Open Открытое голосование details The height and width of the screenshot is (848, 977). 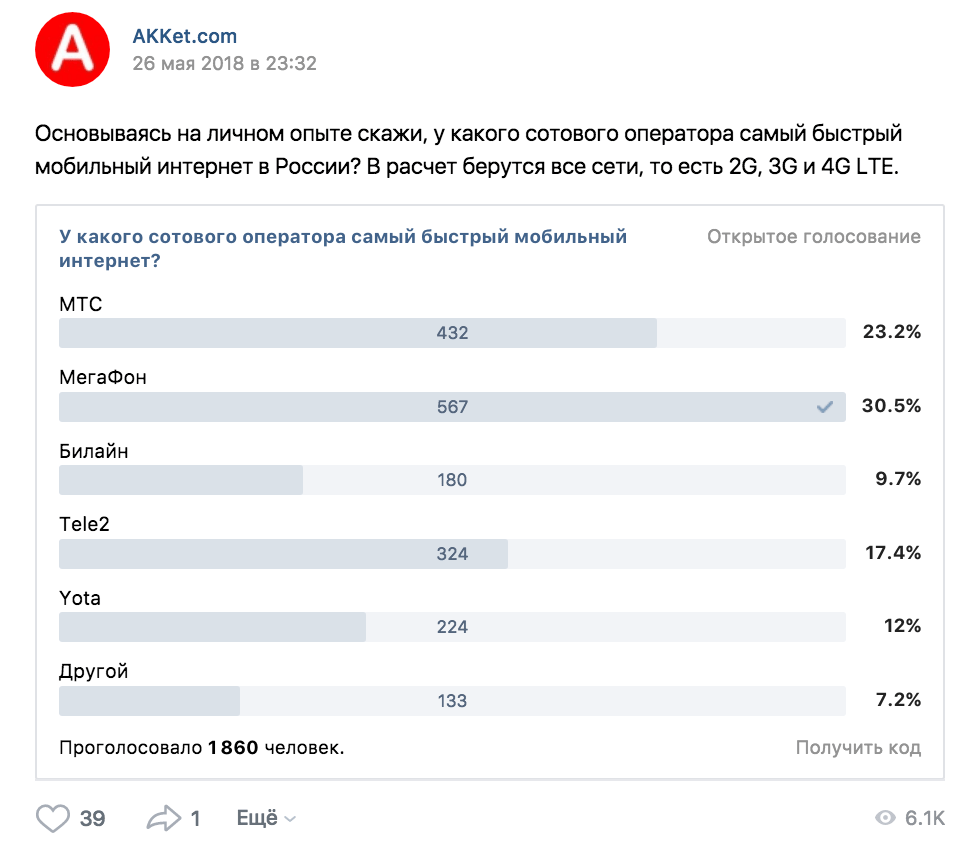(814, 237)
